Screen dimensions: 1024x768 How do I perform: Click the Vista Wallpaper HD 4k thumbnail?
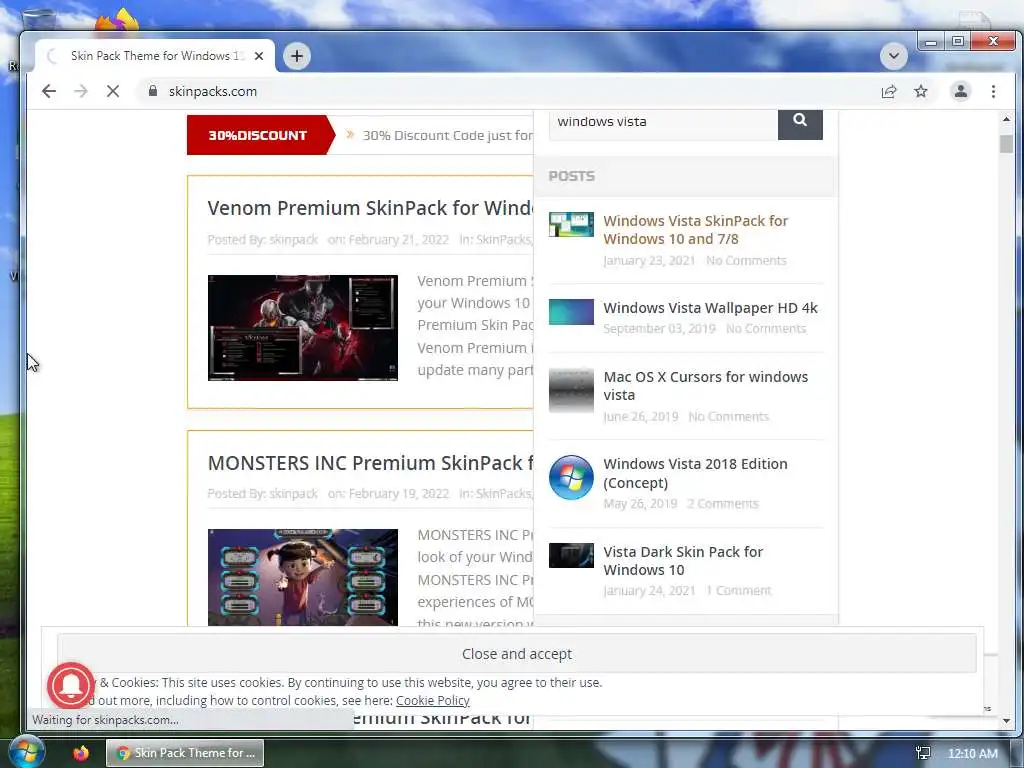(x=571, y=312)
